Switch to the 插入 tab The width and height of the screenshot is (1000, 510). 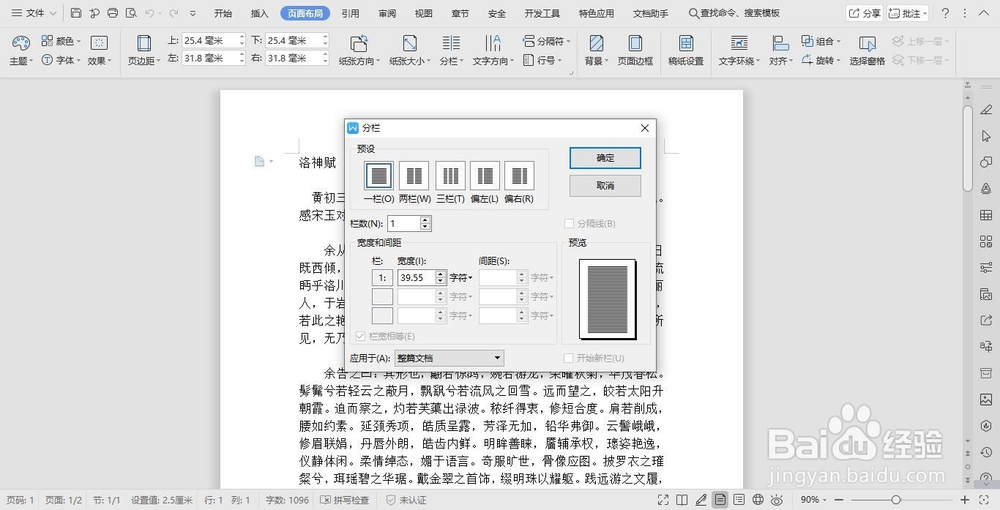[260, 13]
